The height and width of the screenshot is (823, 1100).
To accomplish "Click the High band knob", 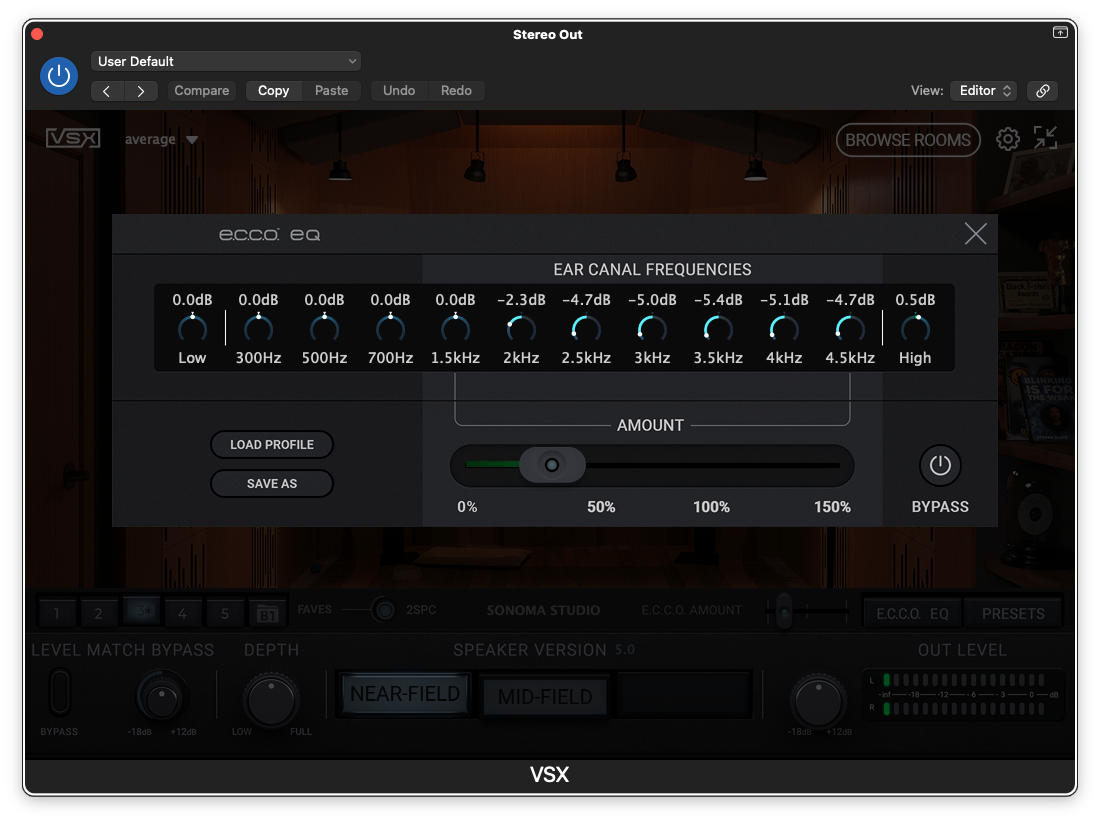I will [x=915, y=328].
